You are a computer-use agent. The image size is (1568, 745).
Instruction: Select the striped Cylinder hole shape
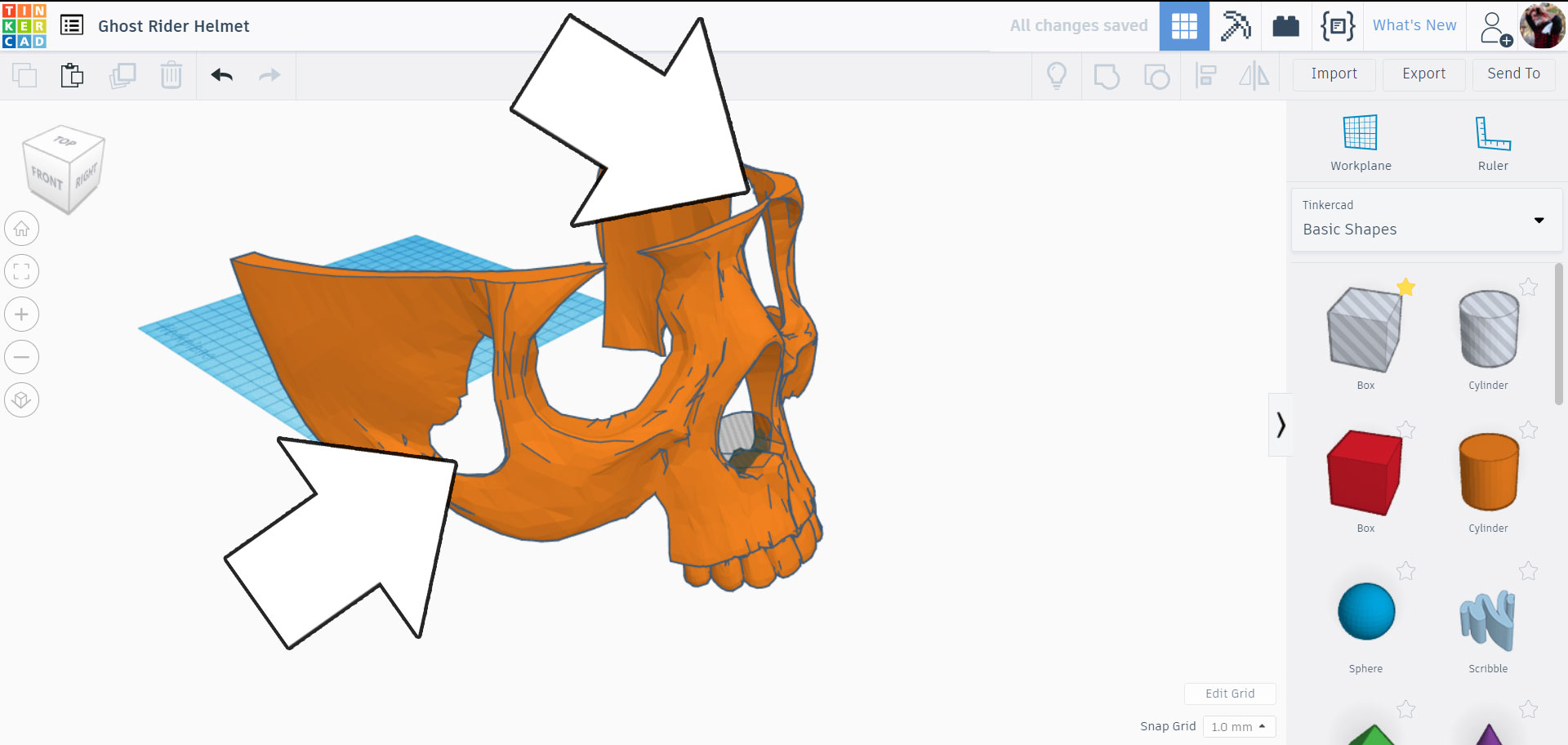[x=1489, y=329]
